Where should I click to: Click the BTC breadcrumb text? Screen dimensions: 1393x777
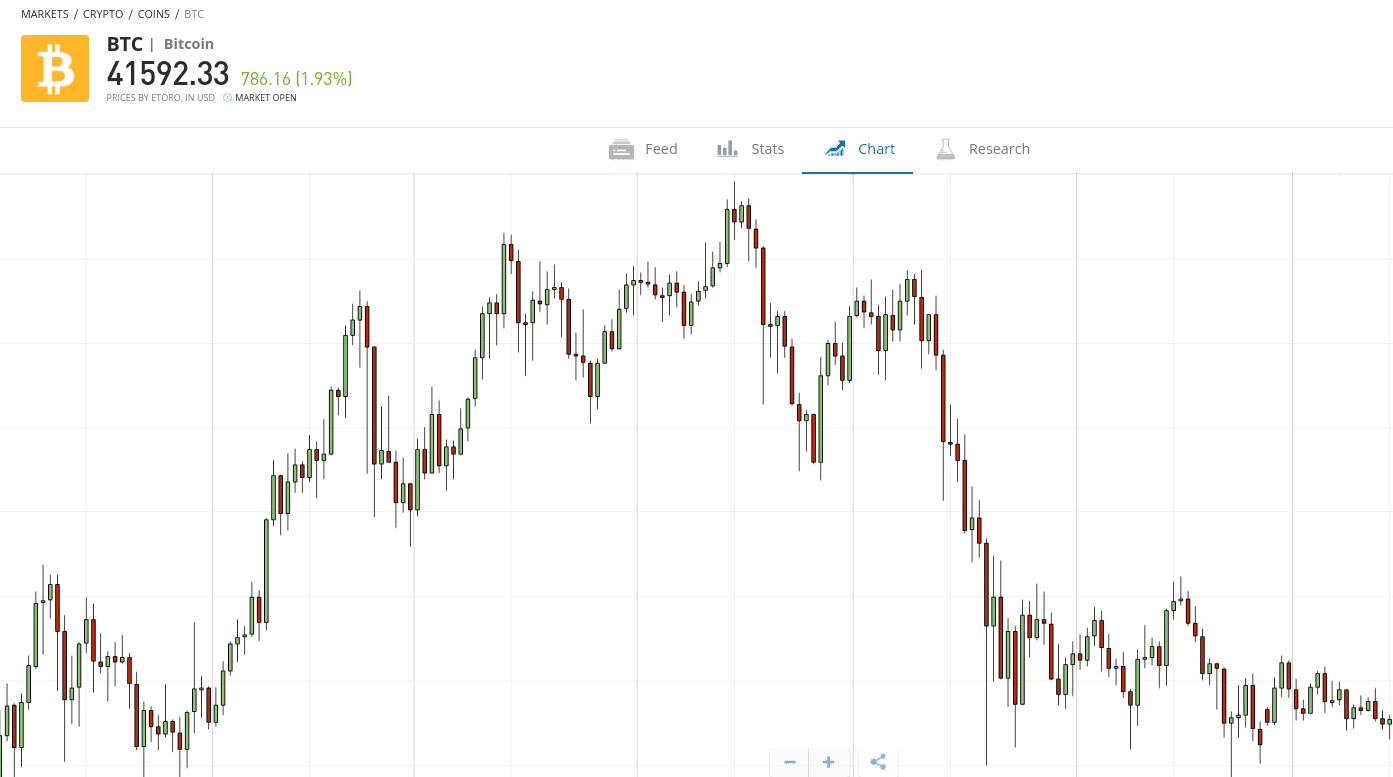point(195,14)
